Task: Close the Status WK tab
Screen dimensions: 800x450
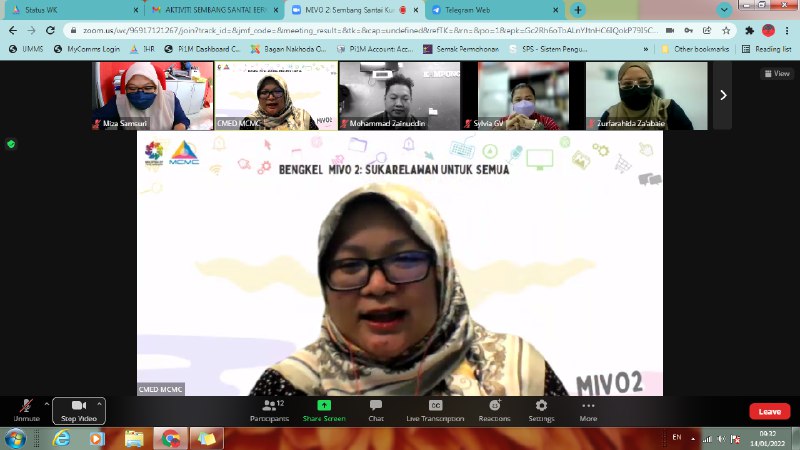Action: (x=136, y=10)
